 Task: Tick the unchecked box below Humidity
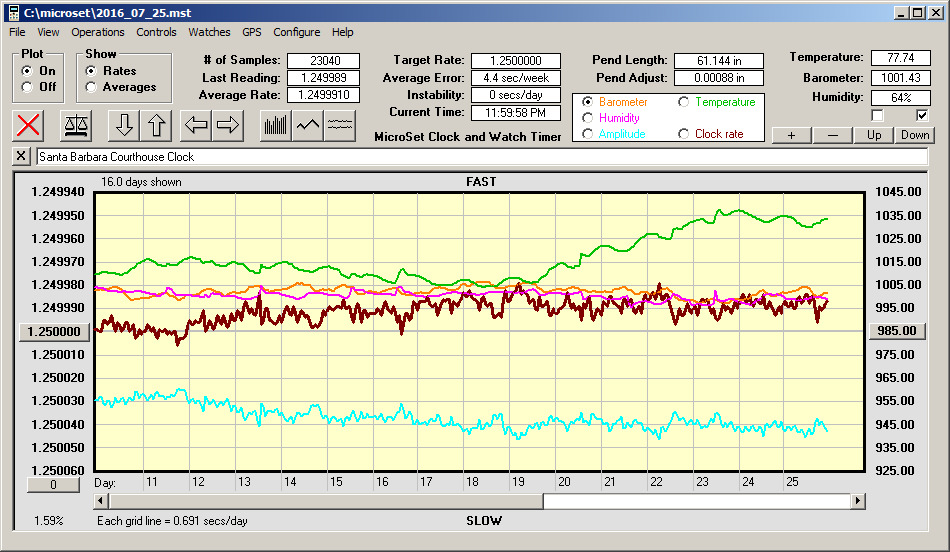[878, 115]
